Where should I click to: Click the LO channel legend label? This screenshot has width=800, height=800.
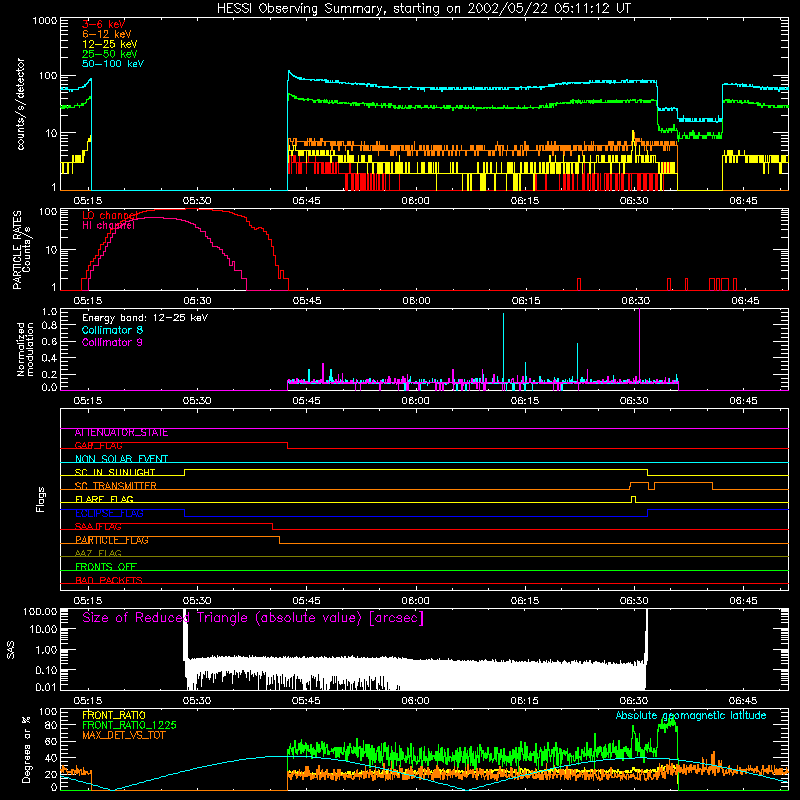pyautogui.click(x=110, y=215)
